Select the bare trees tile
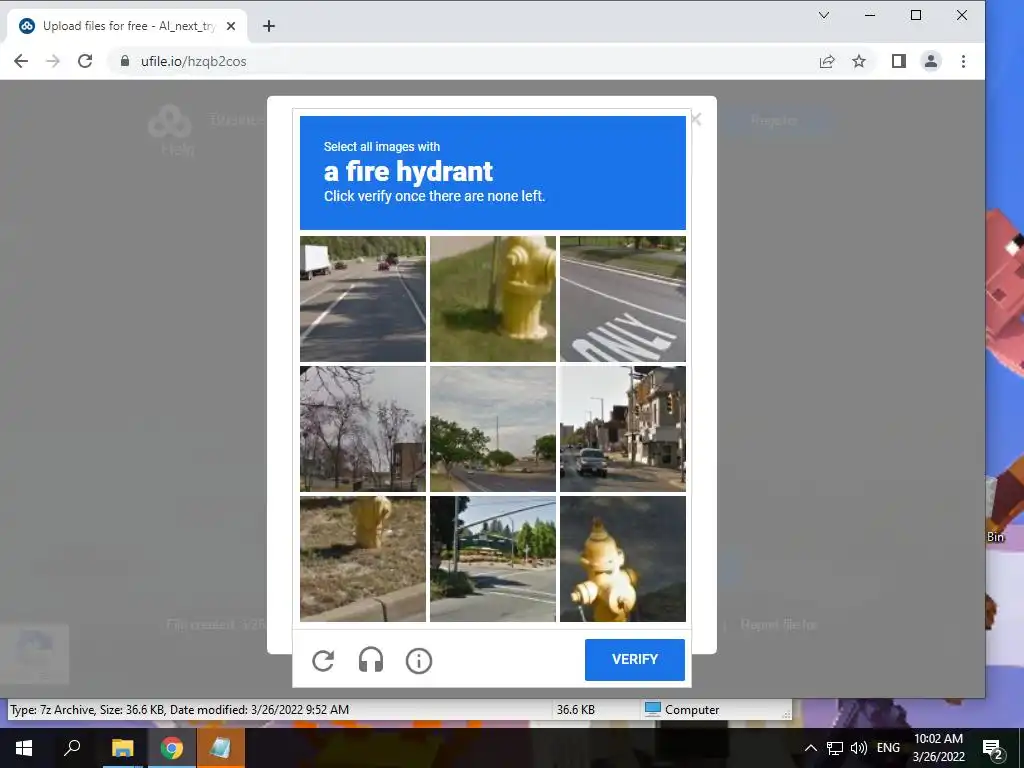Viewport: 1024px width, 768px height. click(x=362, y=428)
